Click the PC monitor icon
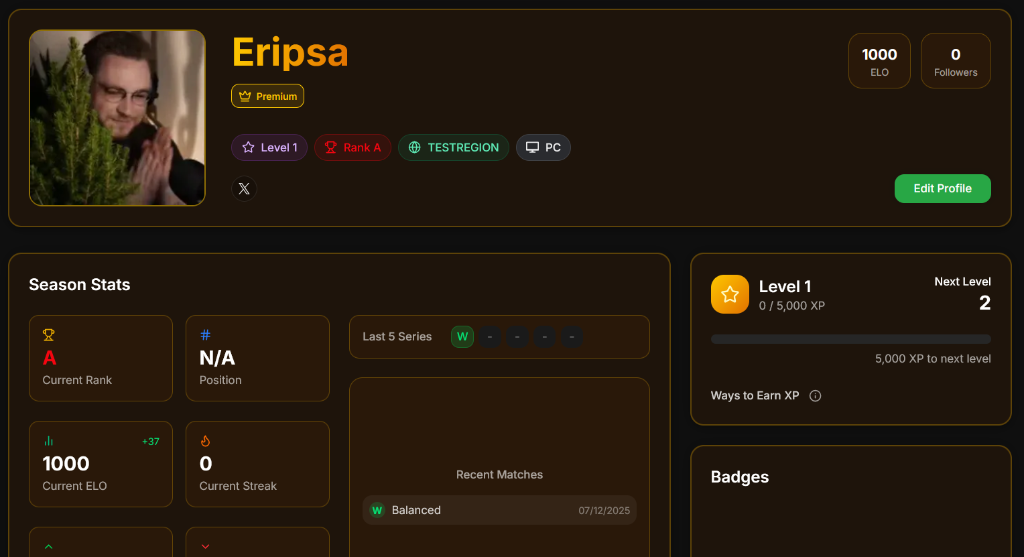The height and width of the screenshot is (557, 1024). 532,148
